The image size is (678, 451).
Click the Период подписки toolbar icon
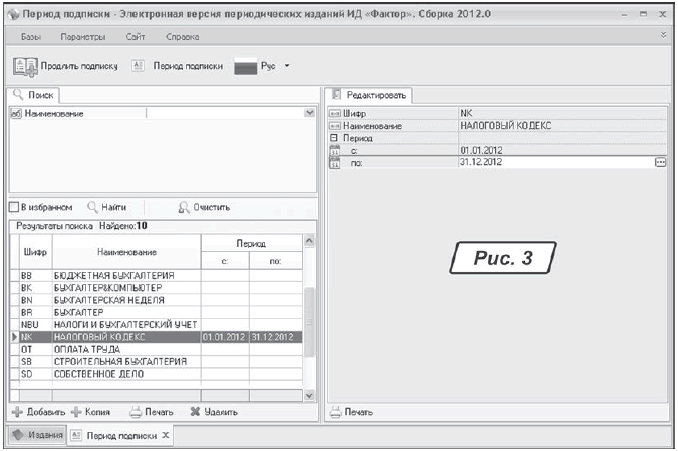click(139, 66)
